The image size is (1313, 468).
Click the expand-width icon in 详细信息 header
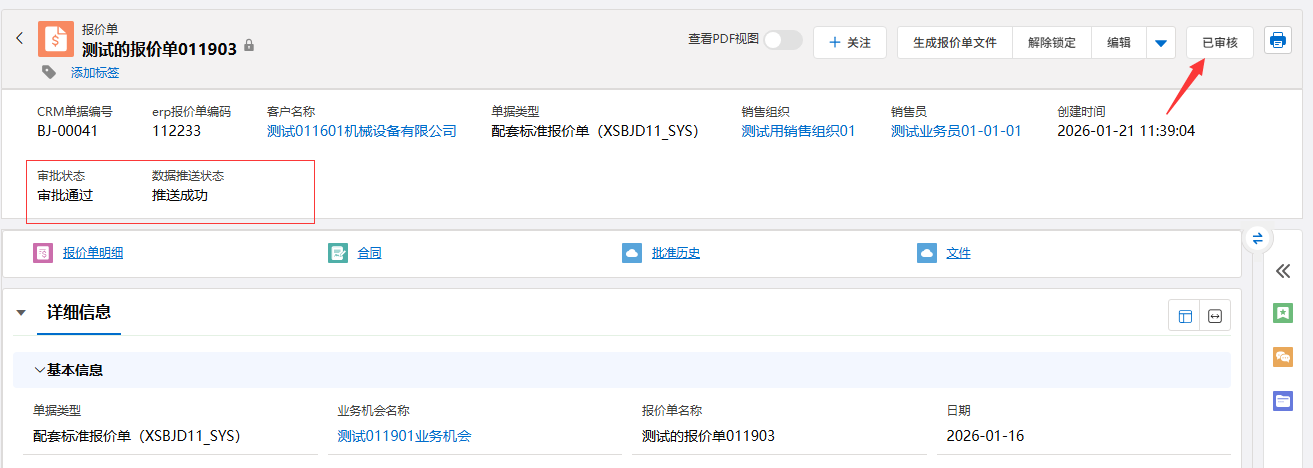coord(1215,316)
